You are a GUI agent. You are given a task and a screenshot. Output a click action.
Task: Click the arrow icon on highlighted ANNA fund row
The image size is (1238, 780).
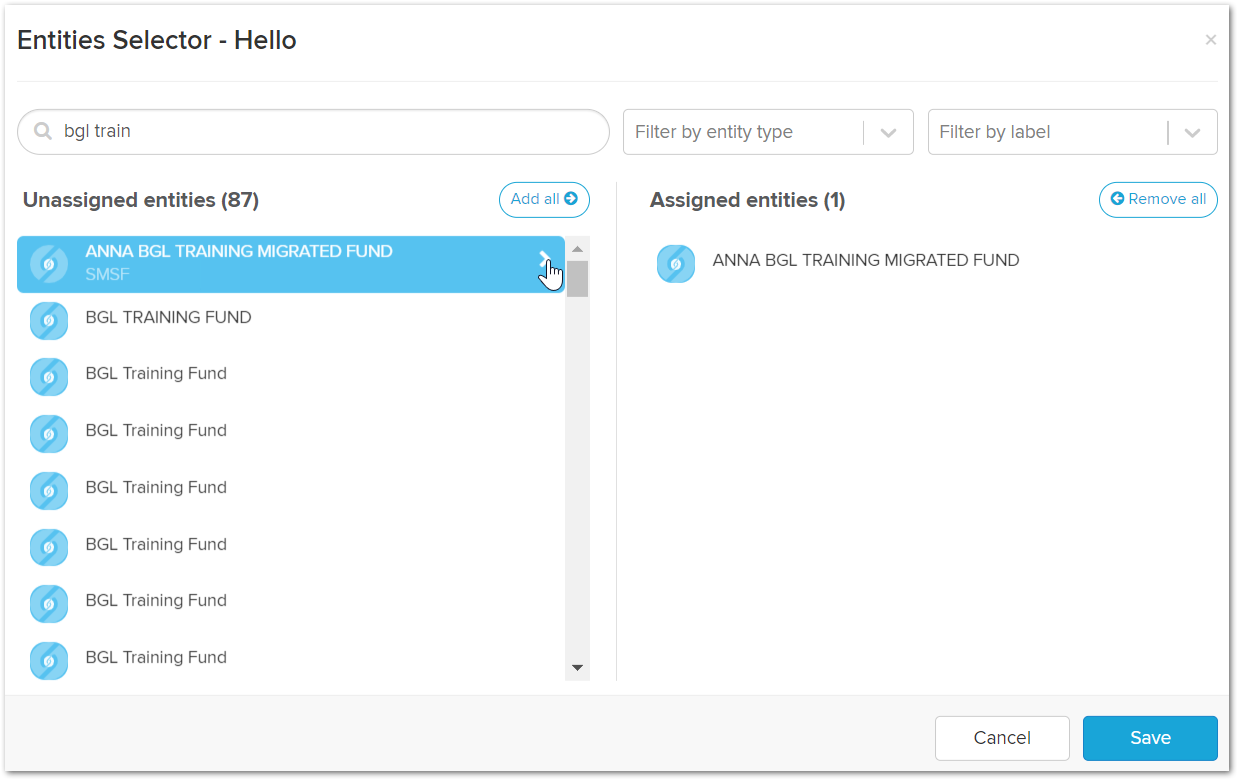(x=545, y=260)
